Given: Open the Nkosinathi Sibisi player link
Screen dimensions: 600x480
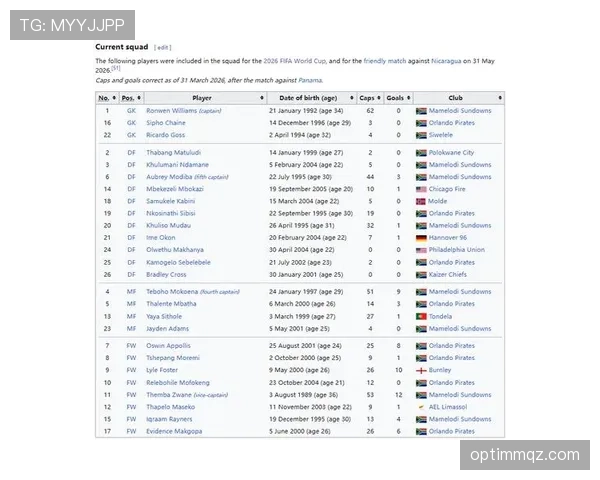Looking at the screenshot, I should (x=171, y=213).
